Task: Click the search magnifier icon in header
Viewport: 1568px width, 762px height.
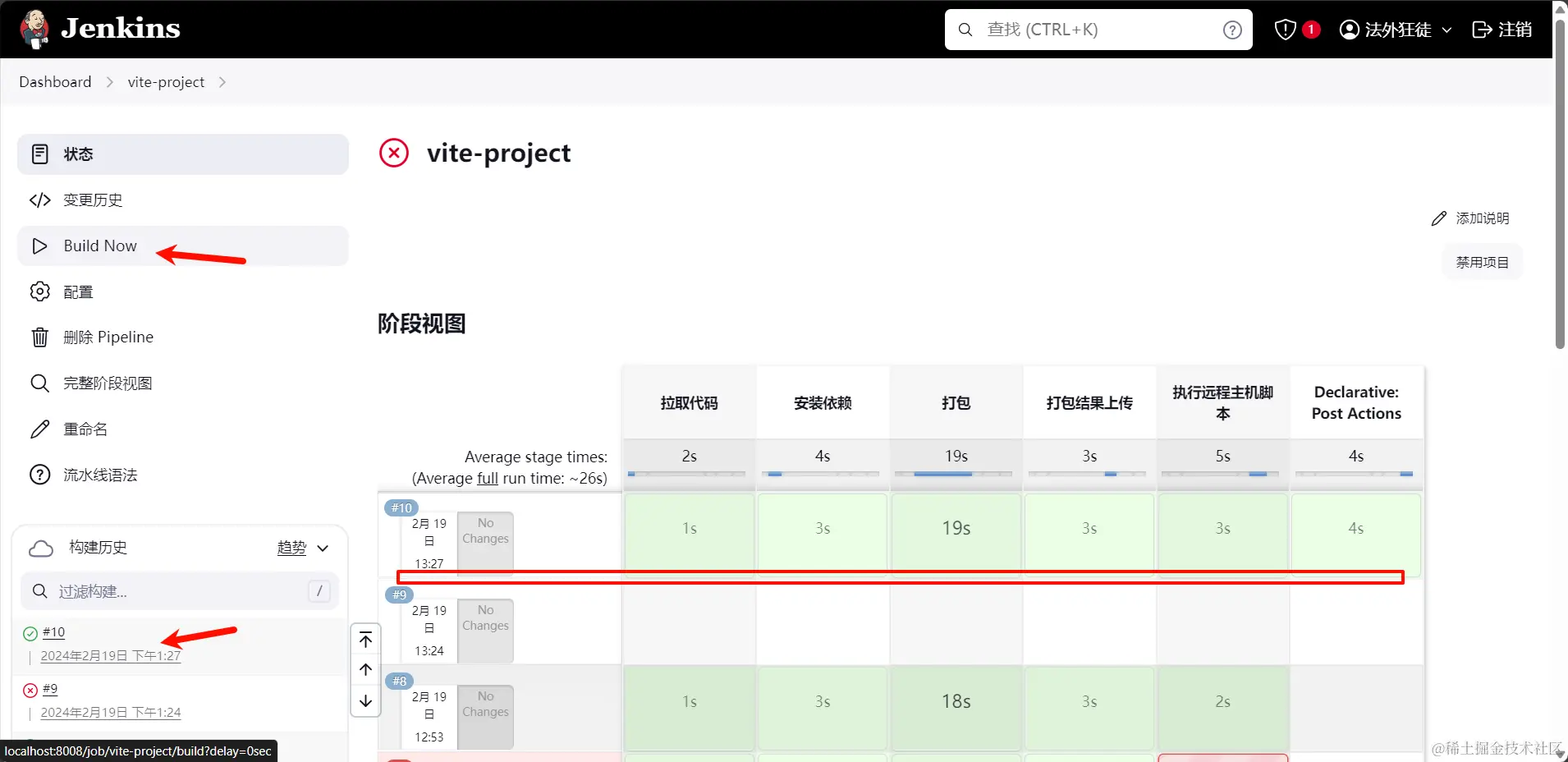Action: point(965,30)
